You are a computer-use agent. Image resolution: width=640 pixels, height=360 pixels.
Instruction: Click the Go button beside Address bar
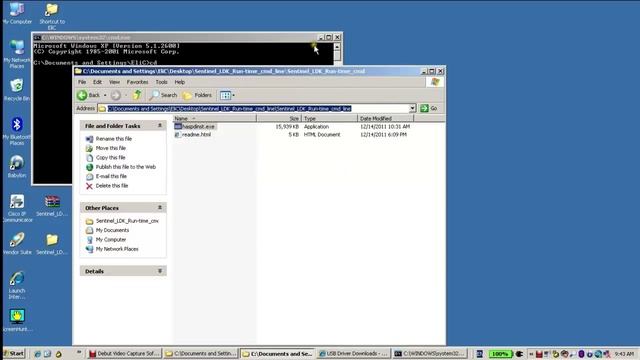(x=429, y=108)
